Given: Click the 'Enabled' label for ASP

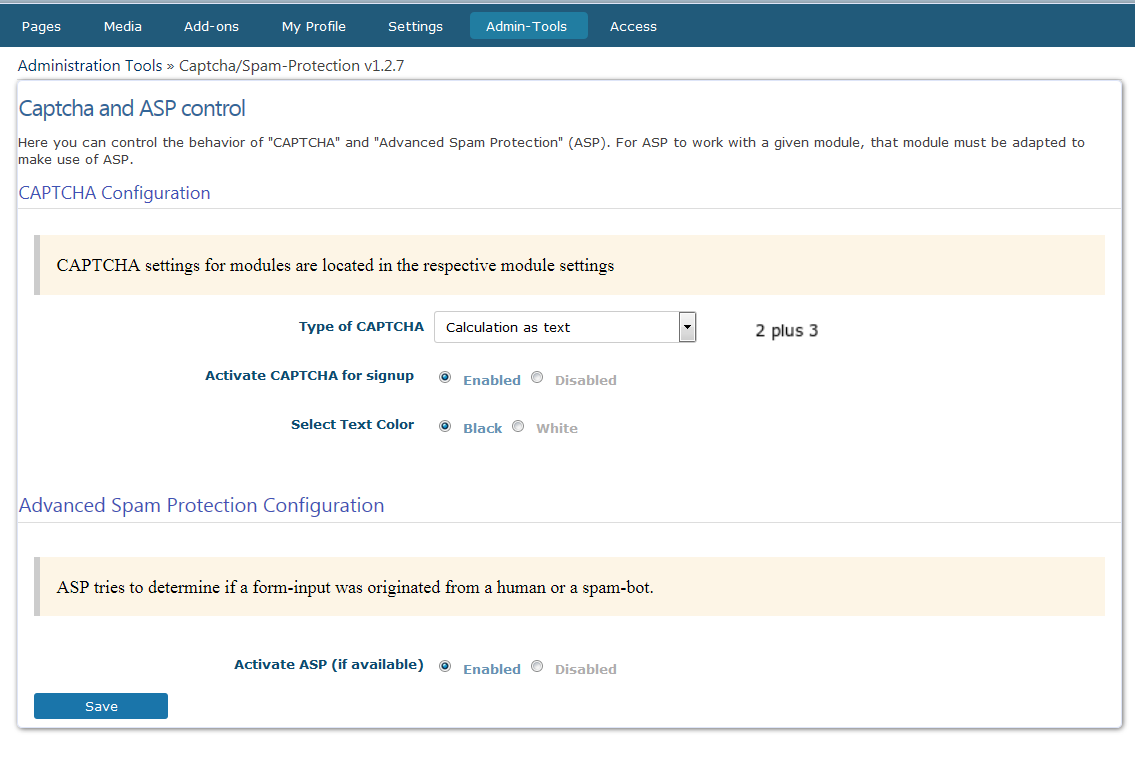Looking at the screenshot, I should [492, 669].
